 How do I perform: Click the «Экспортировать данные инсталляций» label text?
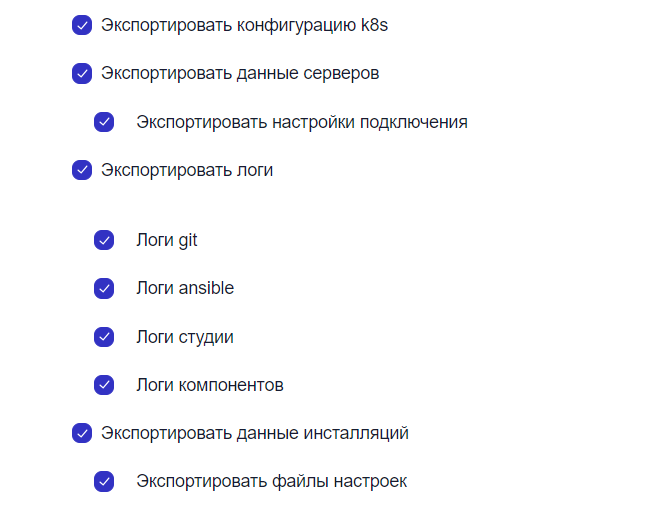click(254, 433)
